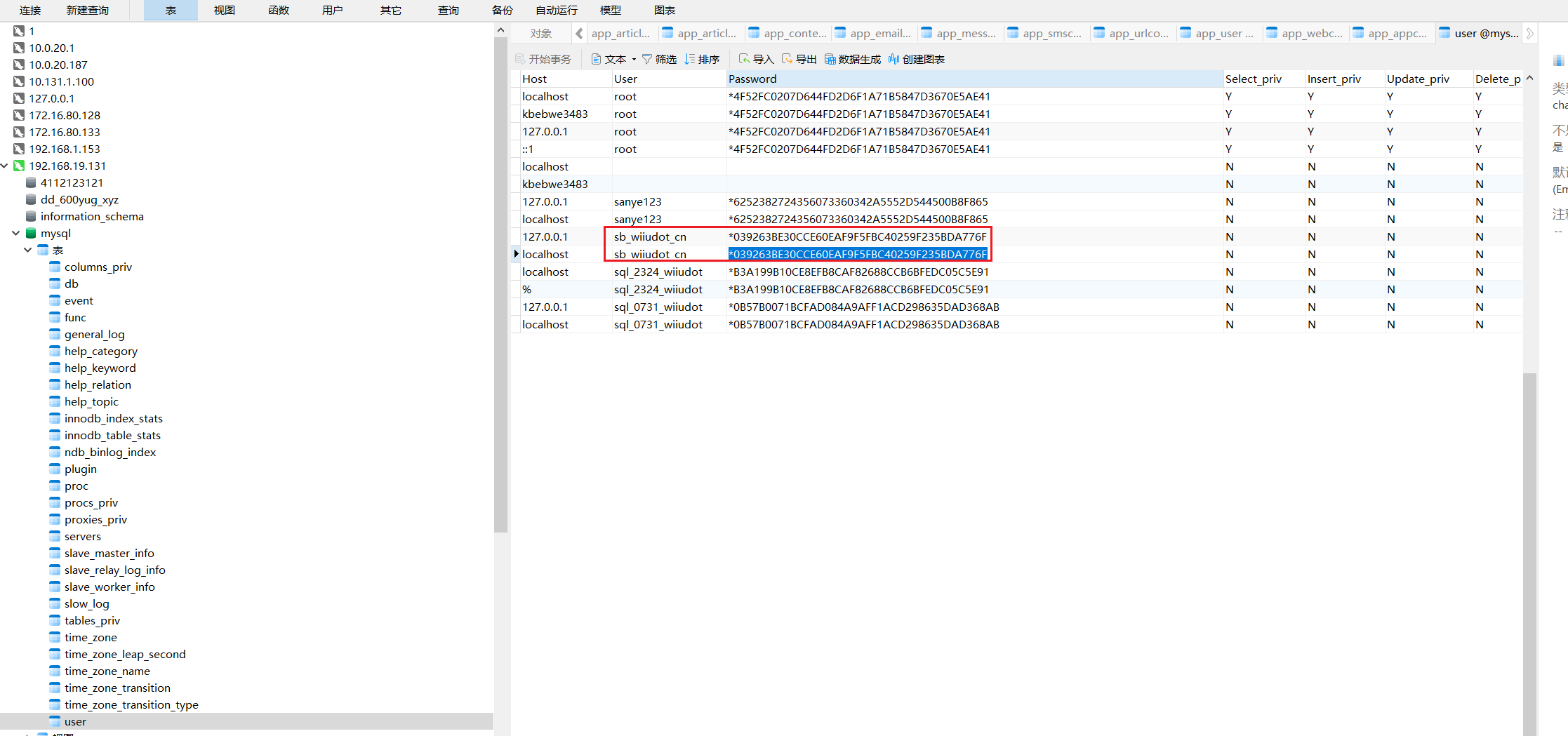This screenshot has height=736, width=1568.
Task: Select the help_topic tree item
Action: pyautogui.click(x=91, y=401)
